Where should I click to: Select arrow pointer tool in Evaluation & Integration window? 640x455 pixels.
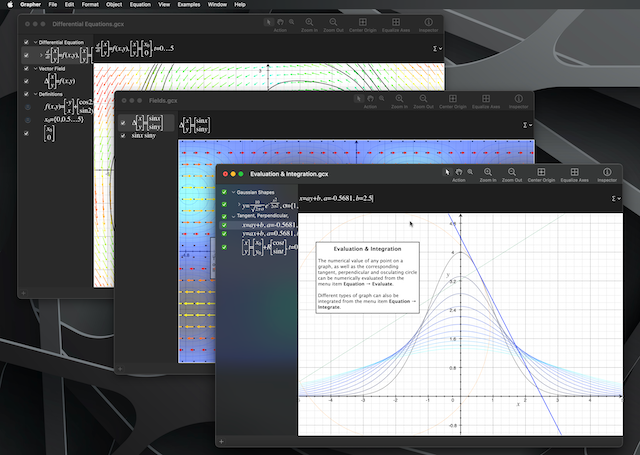pyautogui.click(x=447, y=172)
